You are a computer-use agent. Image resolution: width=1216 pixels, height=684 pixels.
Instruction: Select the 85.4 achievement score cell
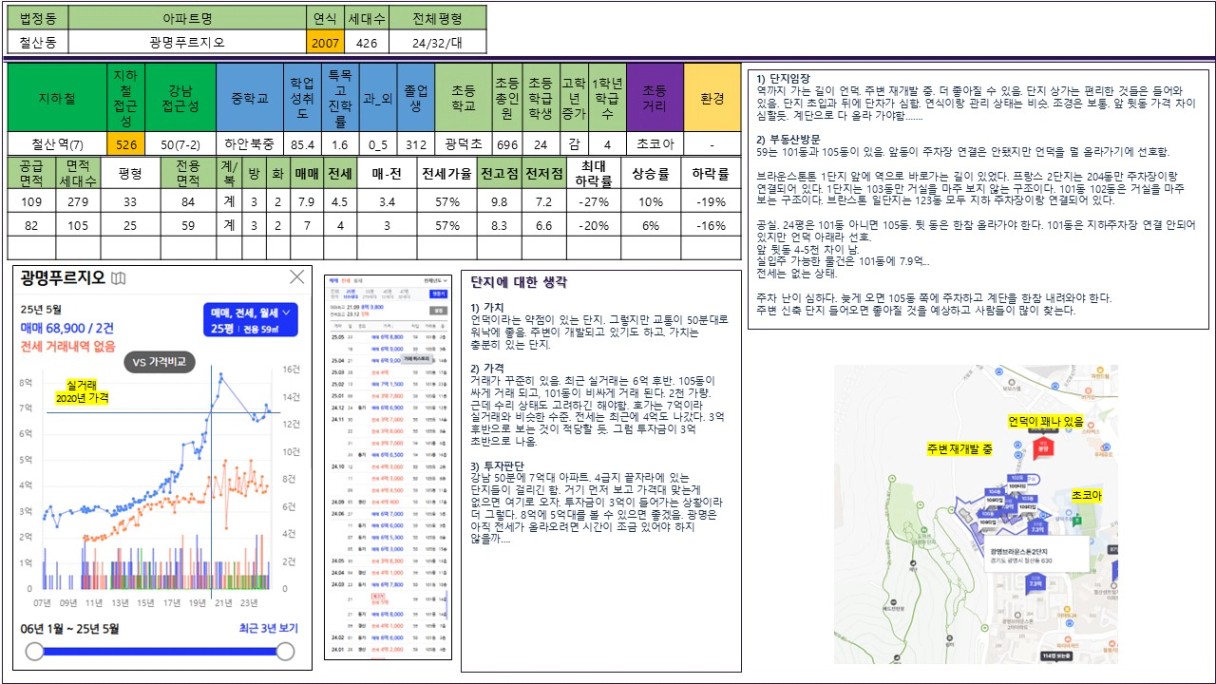coord(303,144)
